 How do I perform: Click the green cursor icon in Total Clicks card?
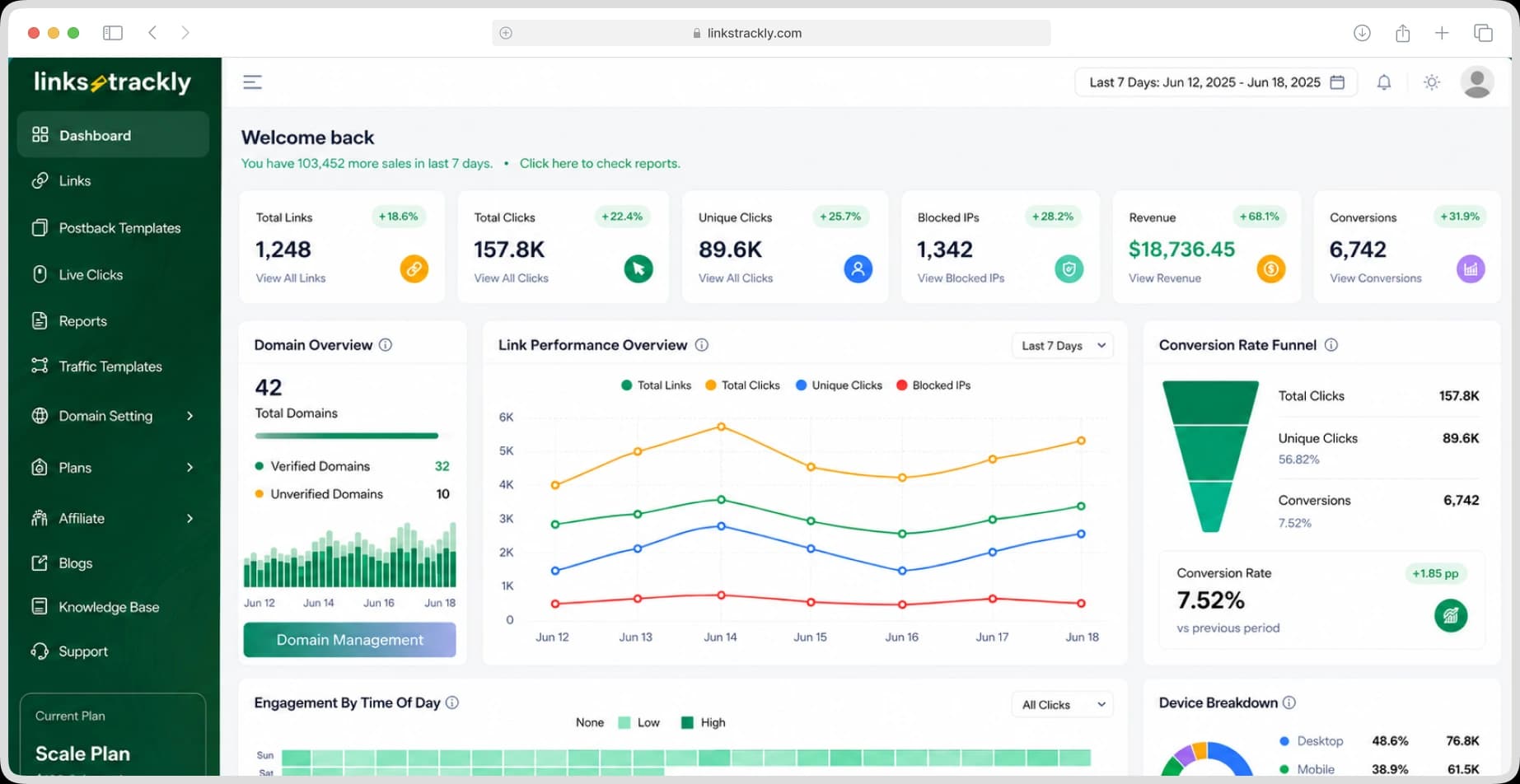[x=638, y=268]
